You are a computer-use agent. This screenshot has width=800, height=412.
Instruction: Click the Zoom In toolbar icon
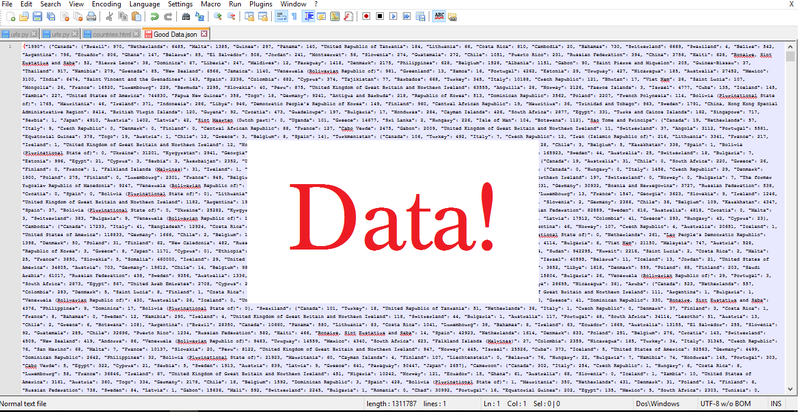(217, 16)
